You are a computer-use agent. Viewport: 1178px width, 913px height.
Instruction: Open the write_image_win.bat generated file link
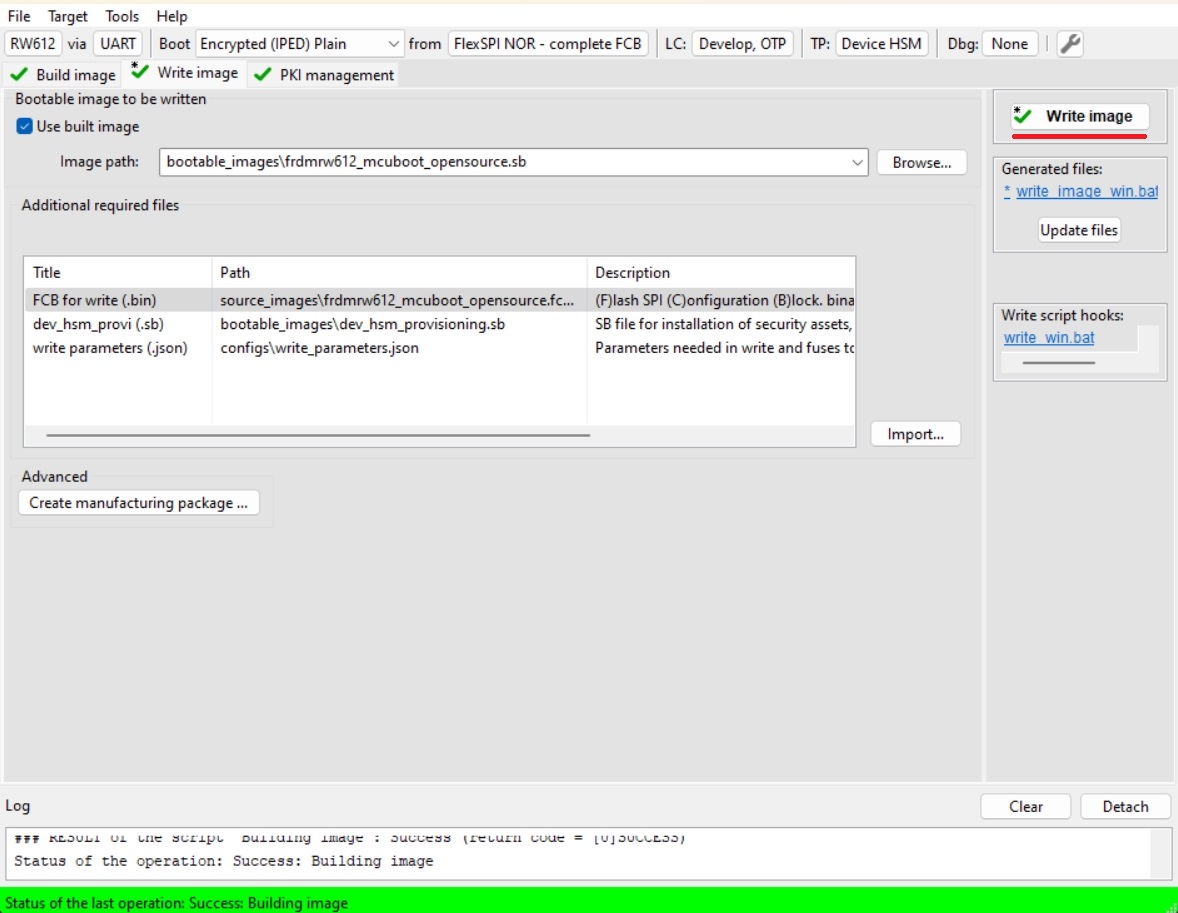coord(1086,191)
